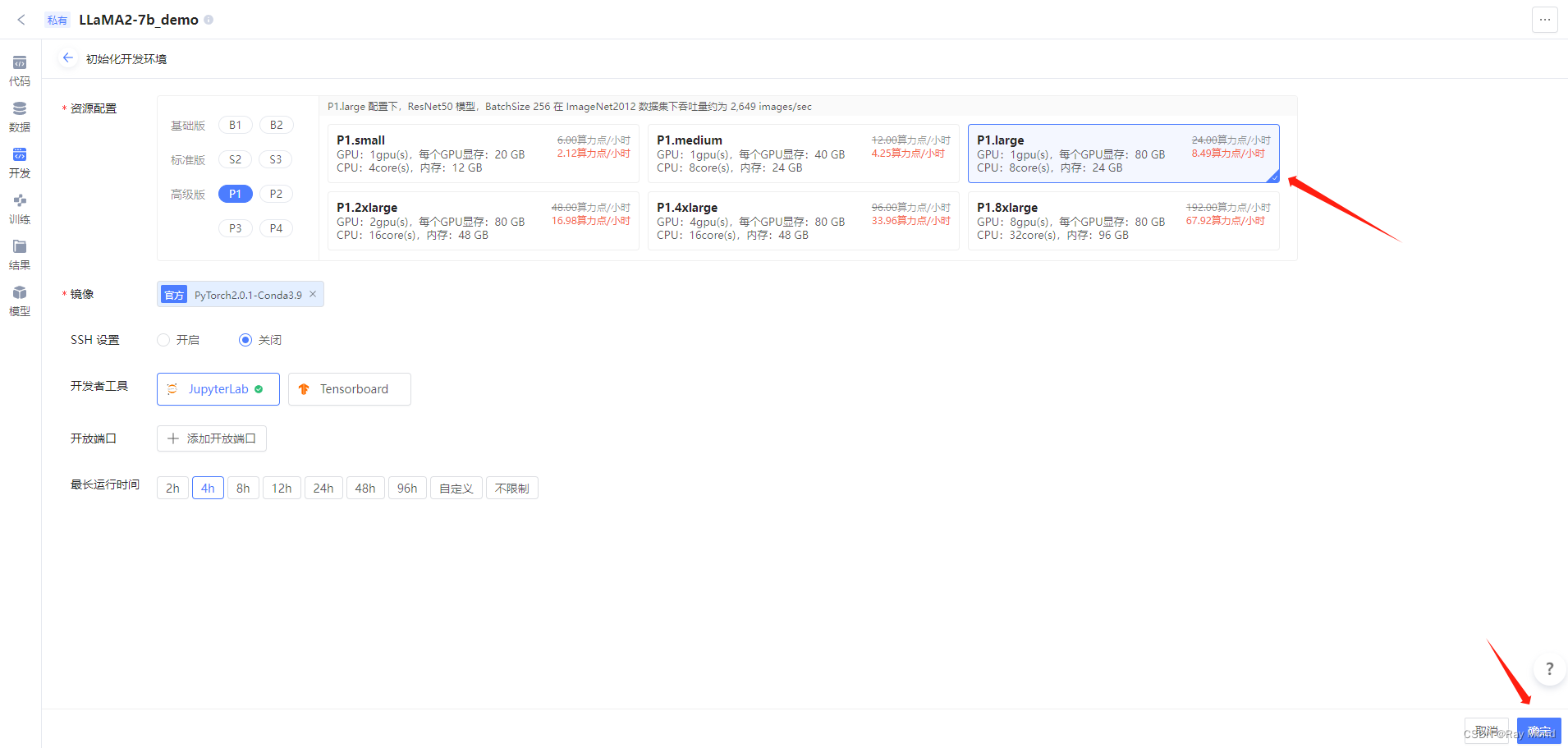
Task: Select P3 advanced tier
Action: pos(236,228)
